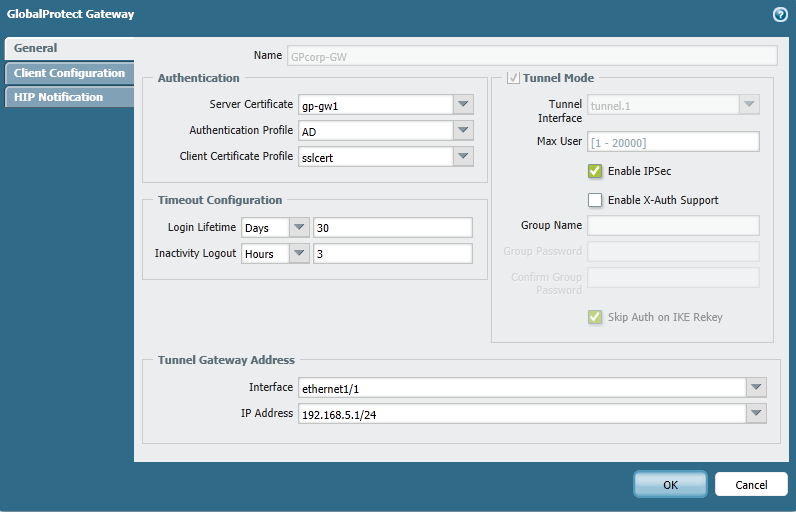
Task: Click the OK button
Action: point(670,485)
